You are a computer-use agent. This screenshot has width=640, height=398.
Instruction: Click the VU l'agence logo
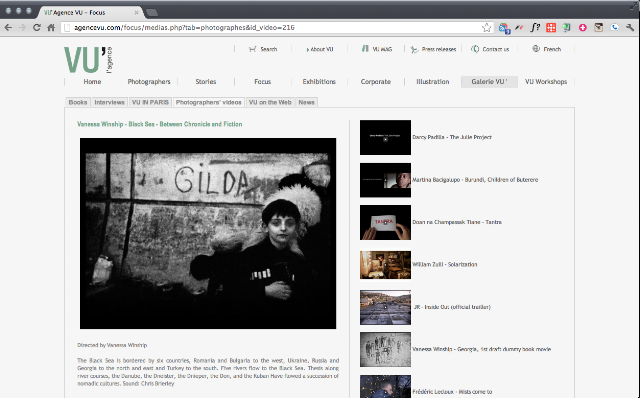[88, 60]
